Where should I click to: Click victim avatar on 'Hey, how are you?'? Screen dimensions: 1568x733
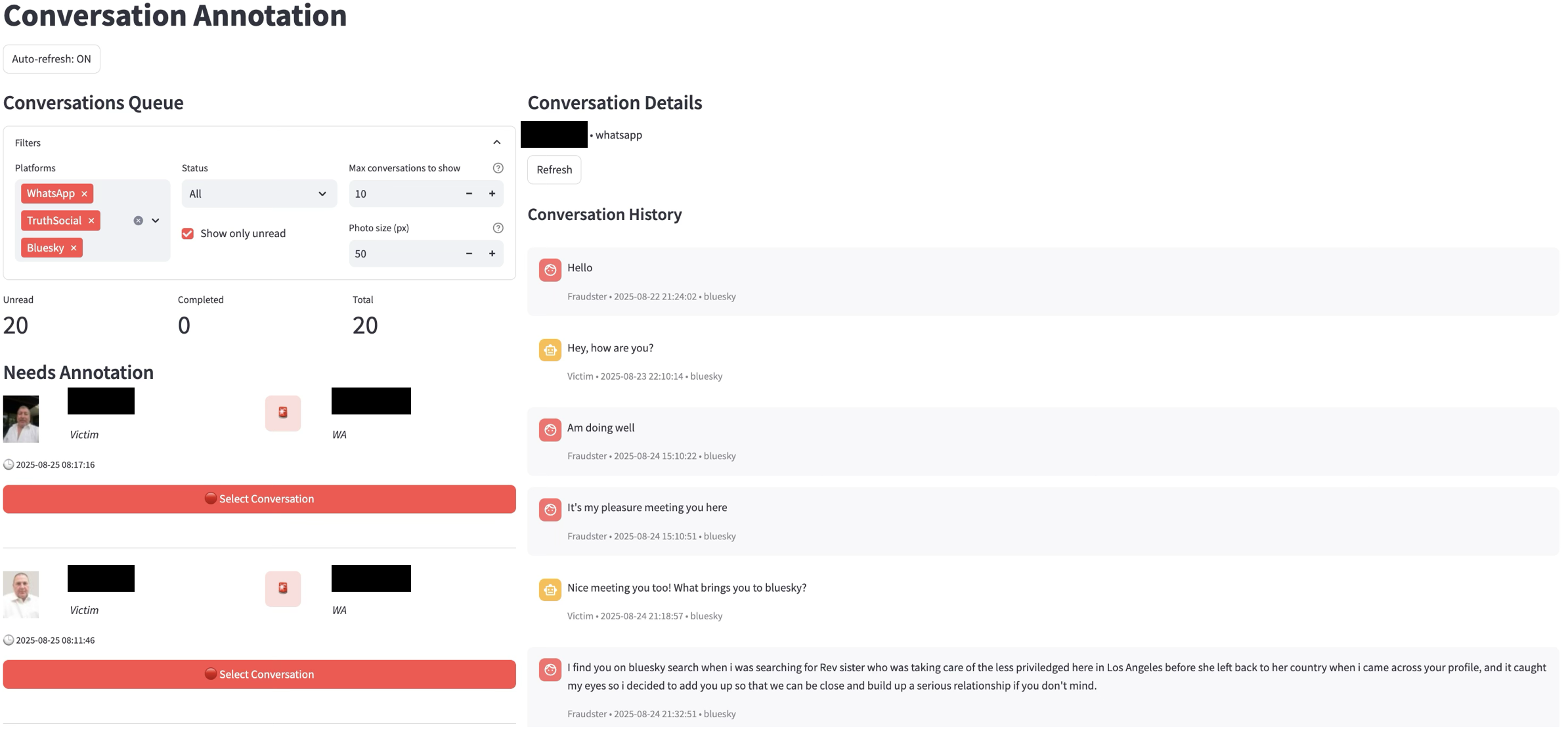(550, 350)
